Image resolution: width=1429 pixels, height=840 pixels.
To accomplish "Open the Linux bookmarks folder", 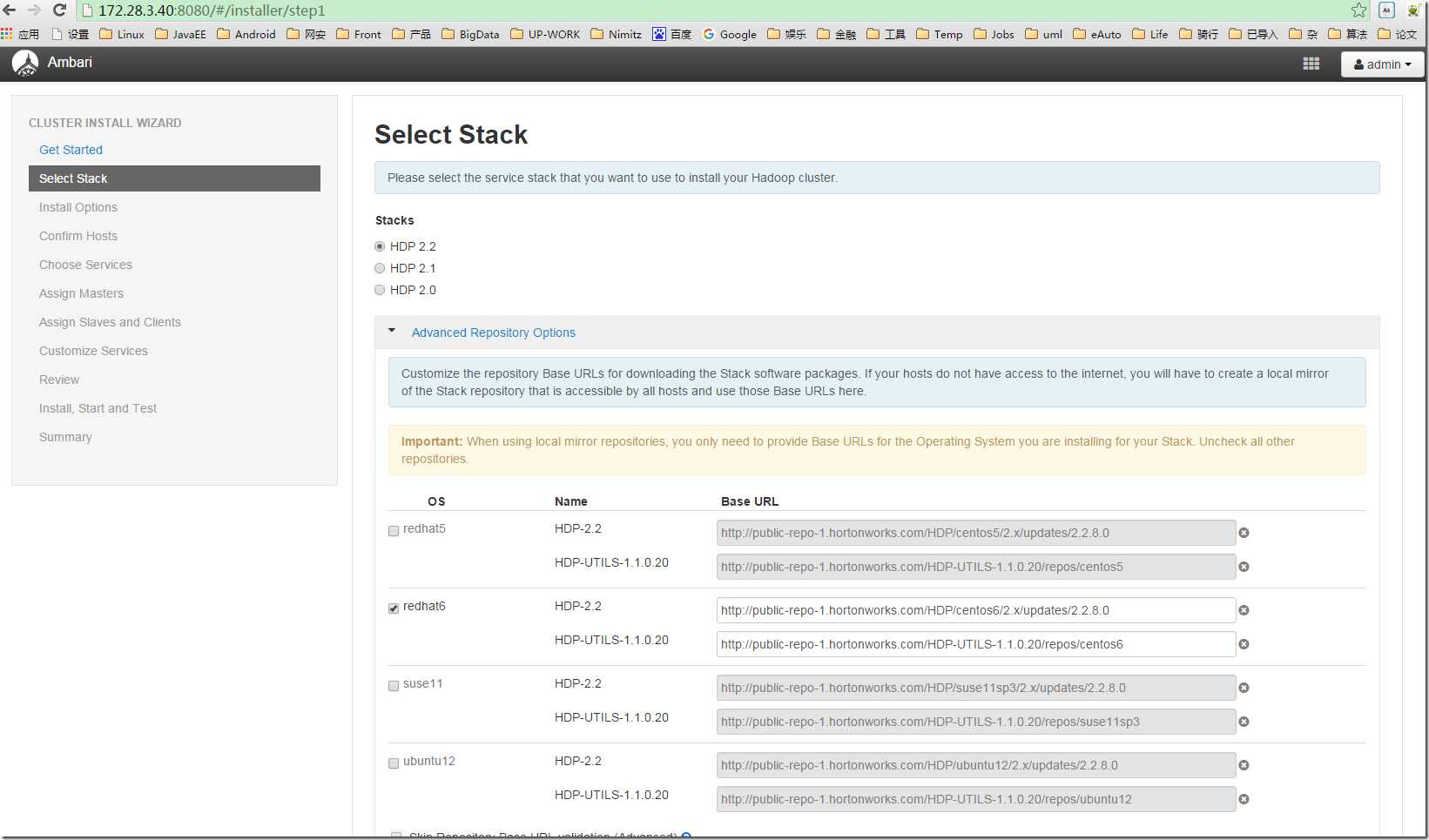I will tap(122, 34).
